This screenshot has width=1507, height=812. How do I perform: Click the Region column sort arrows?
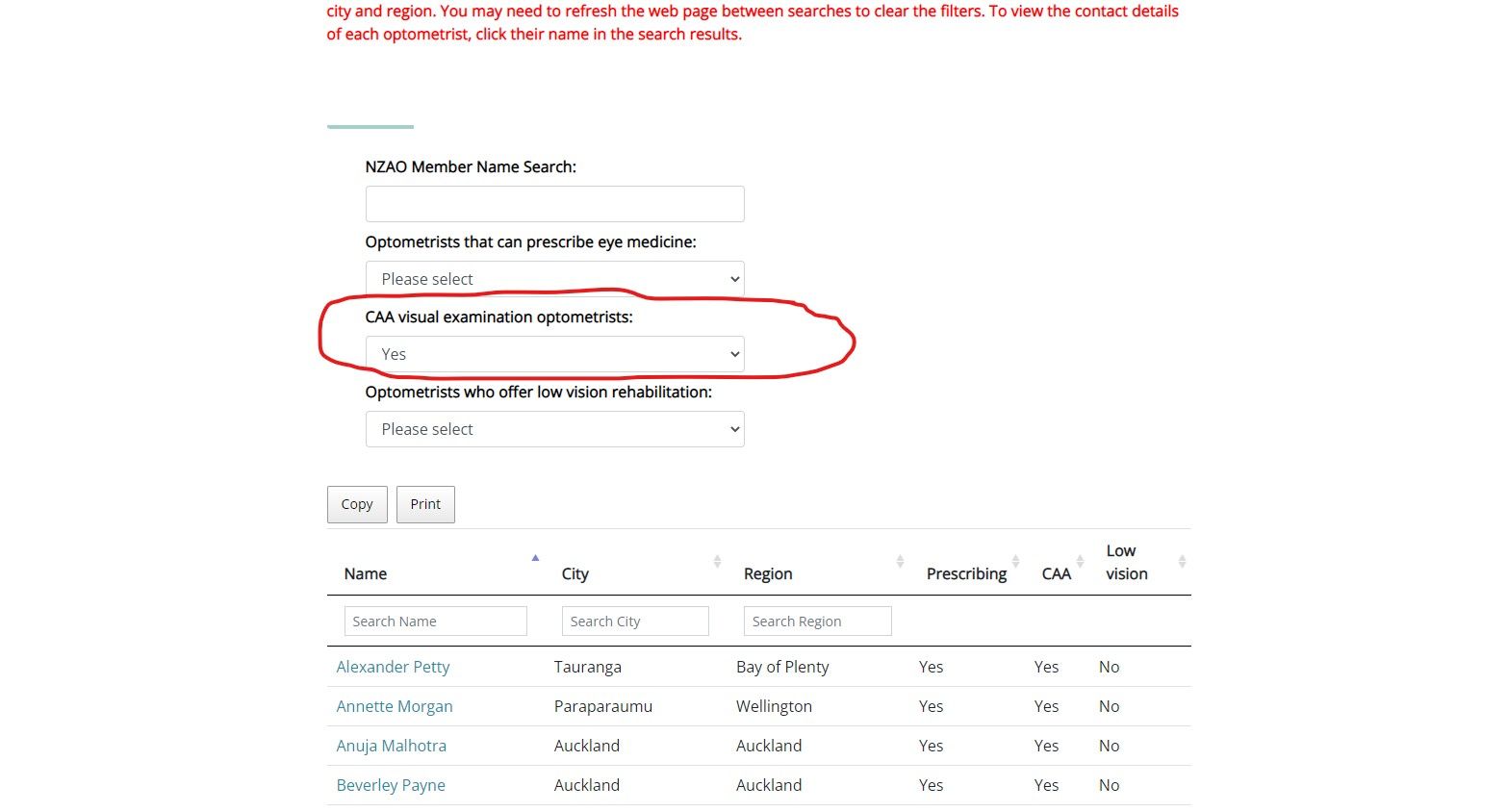coord(899,561)
